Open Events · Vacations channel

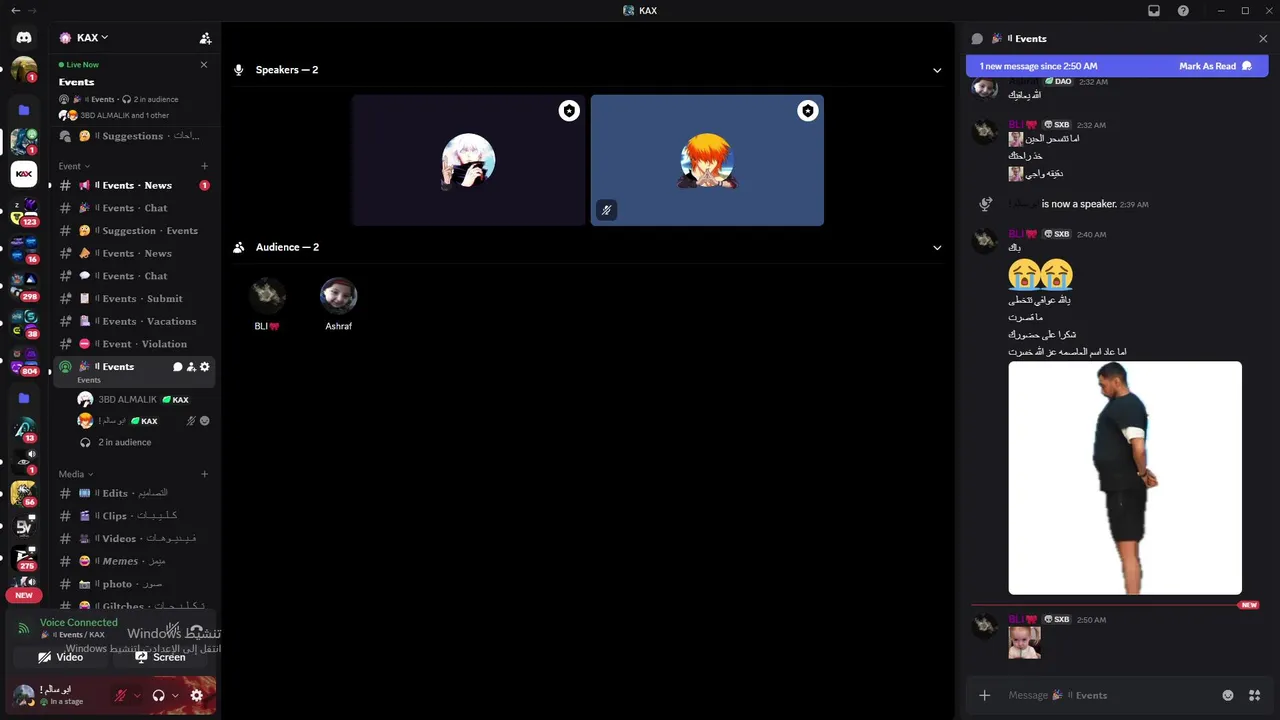(134, 321)
